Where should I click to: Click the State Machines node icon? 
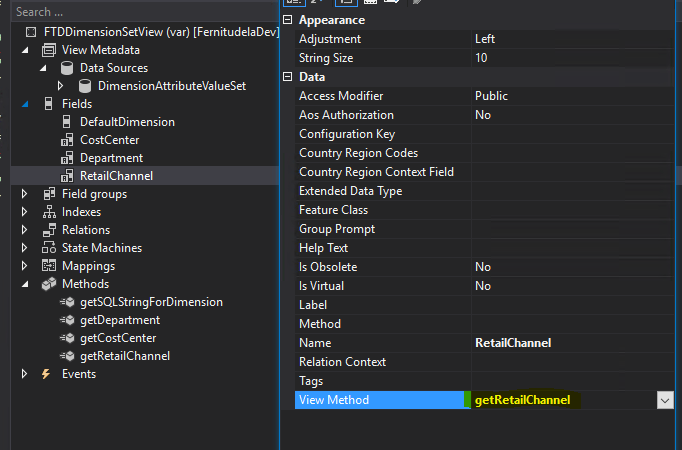click(x=48, y=248)
